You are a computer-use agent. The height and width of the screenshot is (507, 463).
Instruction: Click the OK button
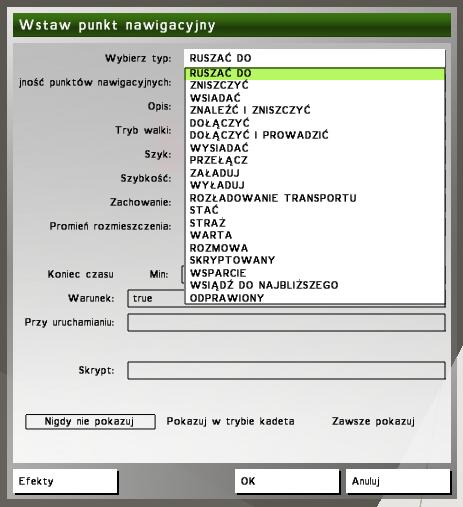[287, 481]
